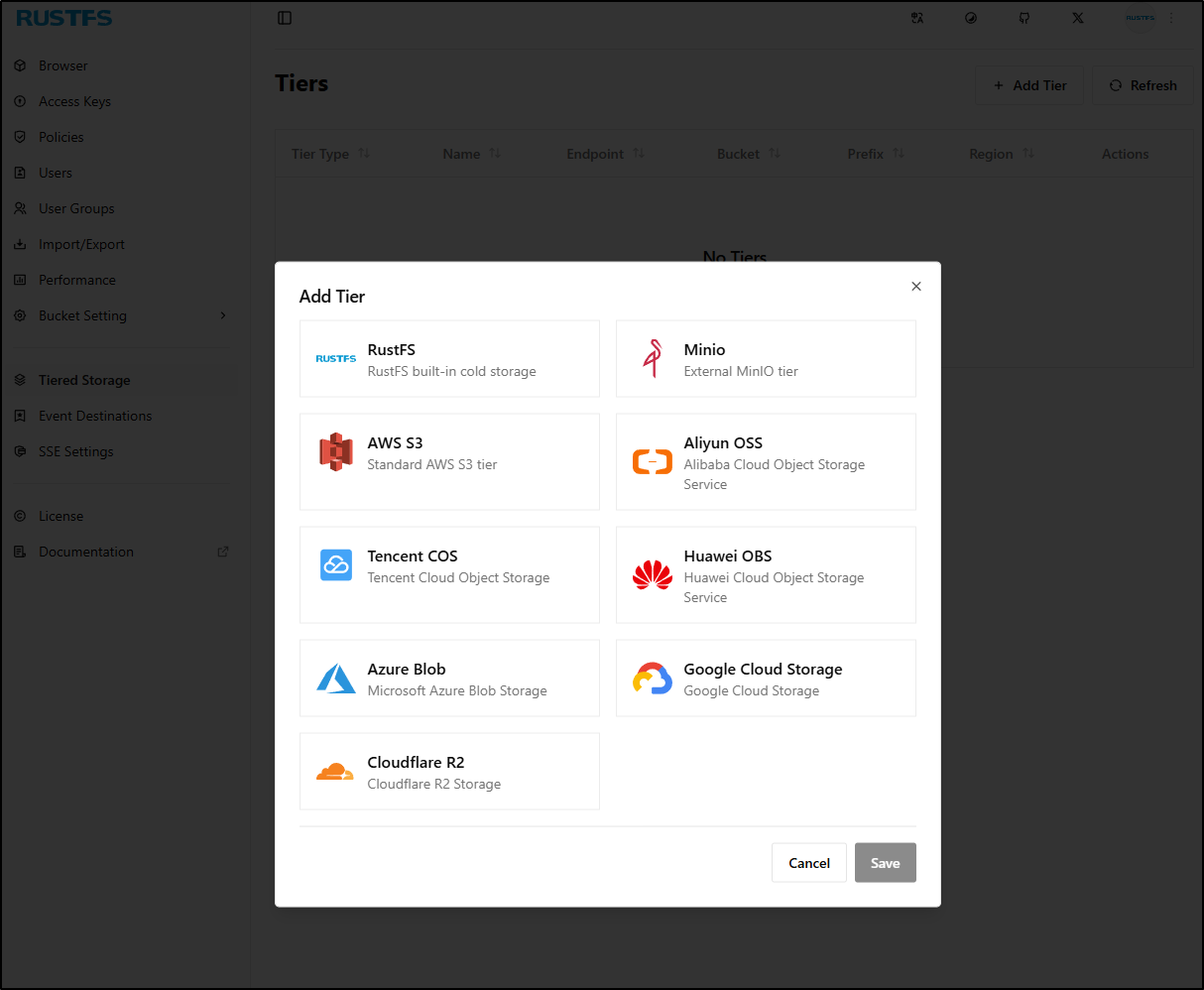1204x990 pixels.
Task: Toggle the sidebar collapse icon
Action: tap(285, 18)
